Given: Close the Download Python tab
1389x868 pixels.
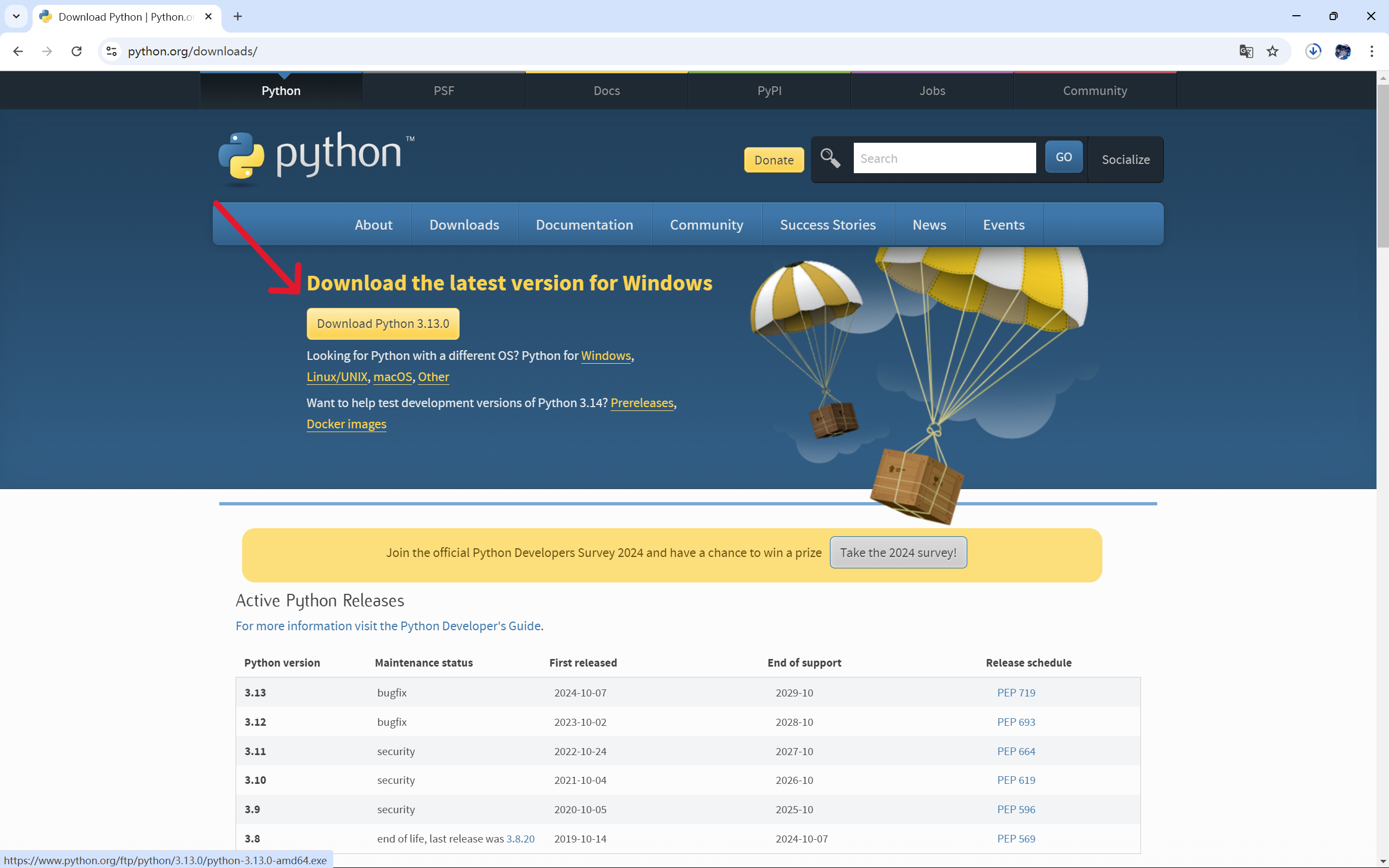Looking at the screenshot, I should point(208,17).
